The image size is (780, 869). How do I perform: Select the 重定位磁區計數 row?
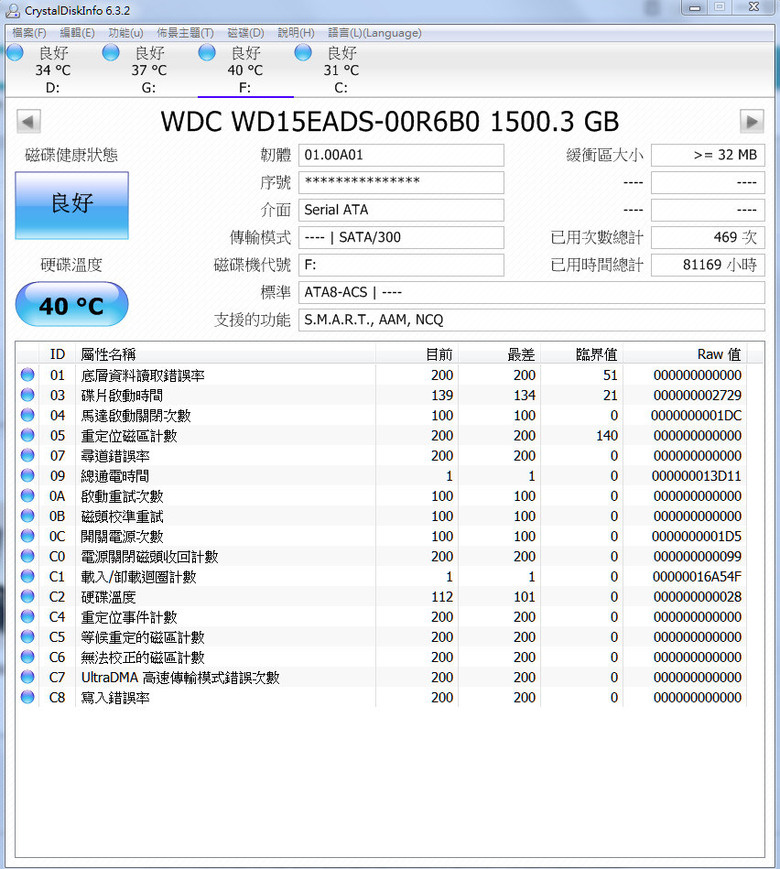[x=381, y=436]
